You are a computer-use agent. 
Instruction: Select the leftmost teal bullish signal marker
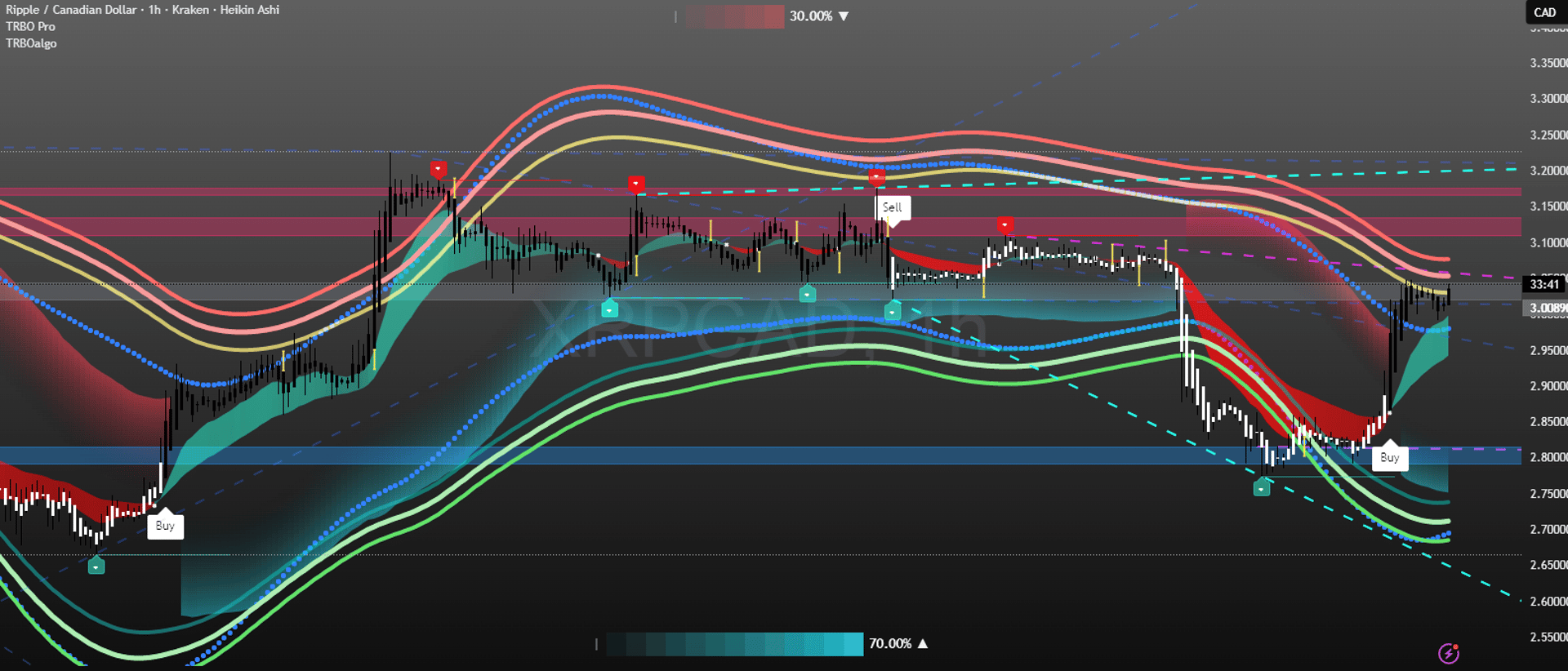click(96, 565)
